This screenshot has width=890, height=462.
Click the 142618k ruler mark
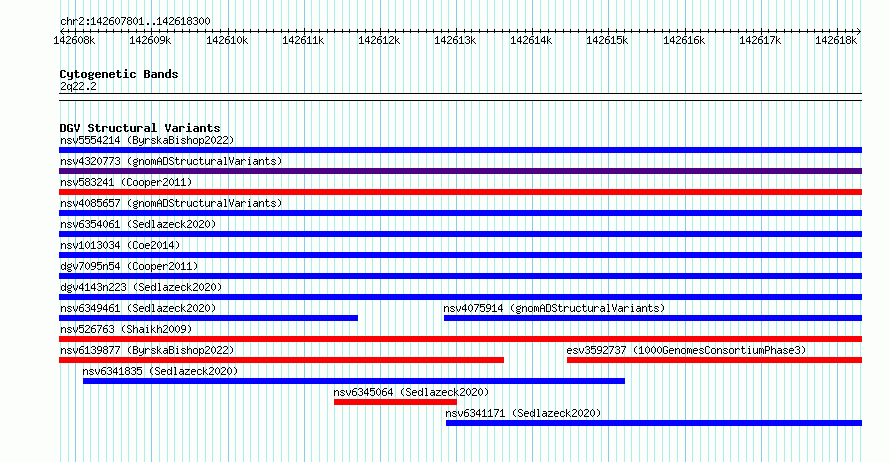click(x=836, y=40)
